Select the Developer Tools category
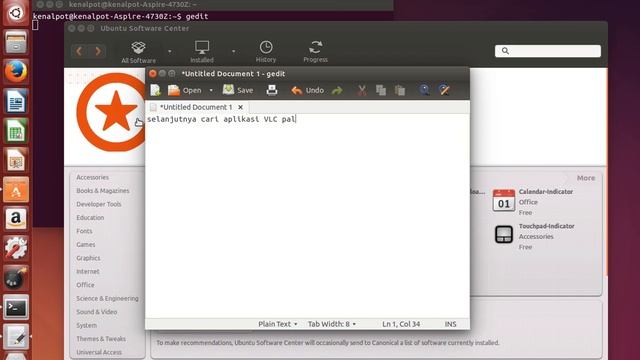640x360 pixels. 99,204
